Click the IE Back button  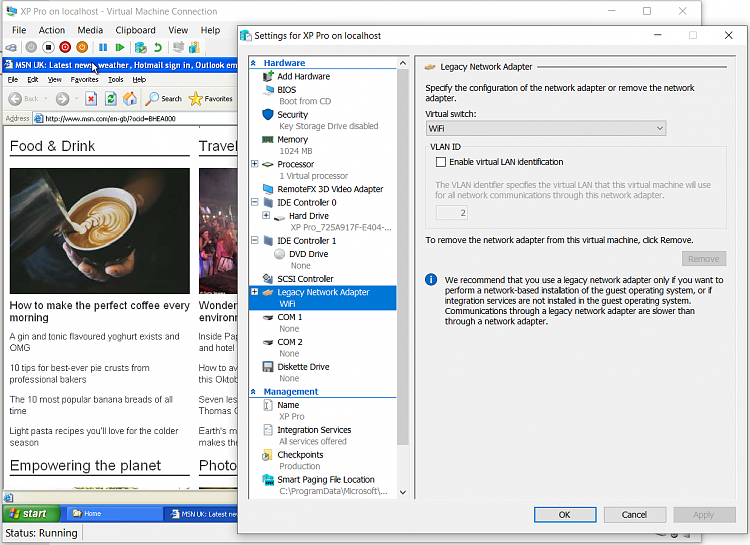click(23, 99)
